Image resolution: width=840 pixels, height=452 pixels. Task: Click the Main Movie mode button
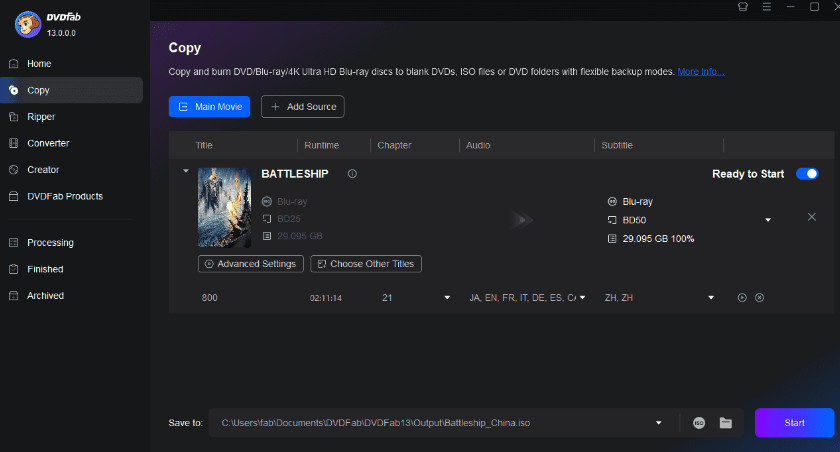(x=209, y=107)
